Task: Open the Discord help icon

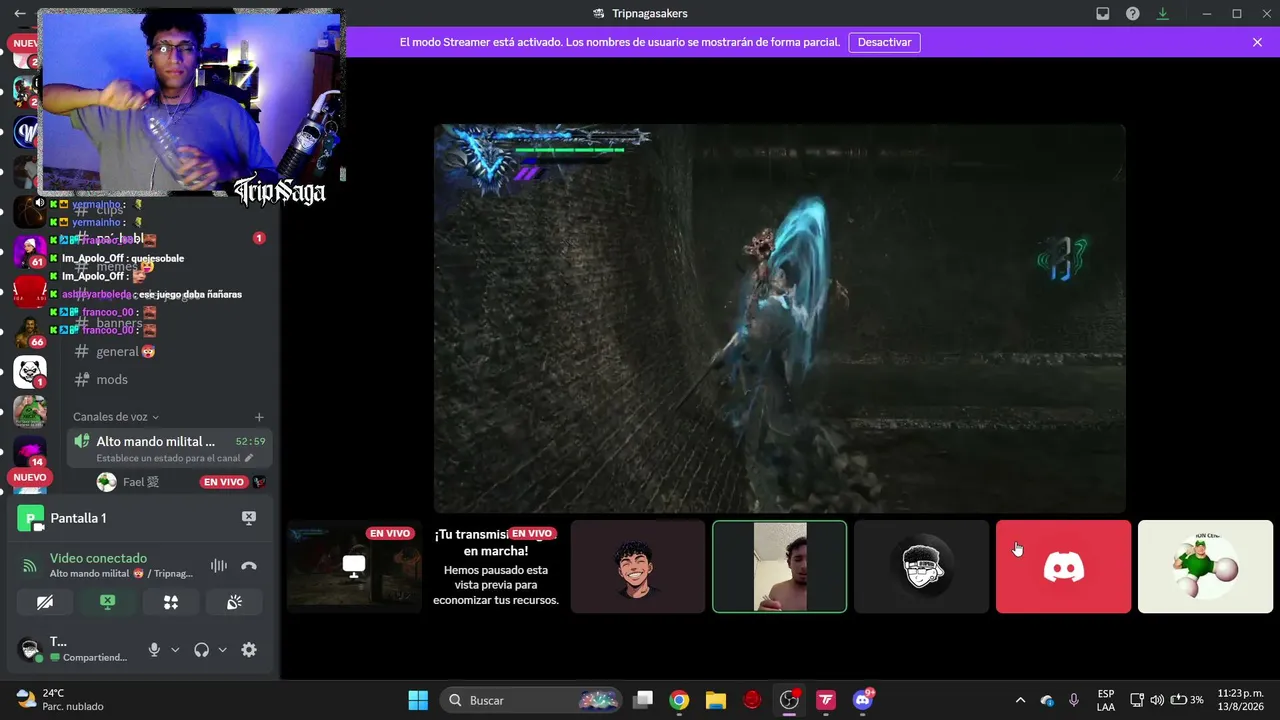Action: point(1133,14)
